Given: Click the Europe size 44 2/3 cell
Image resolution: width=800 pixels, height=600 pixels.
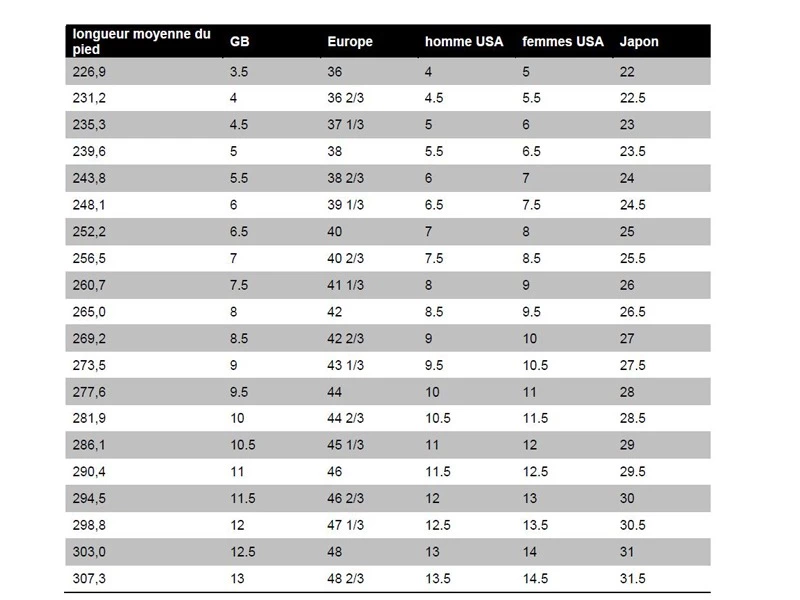Looking at the screenshot, I should (x=346, y=418).
